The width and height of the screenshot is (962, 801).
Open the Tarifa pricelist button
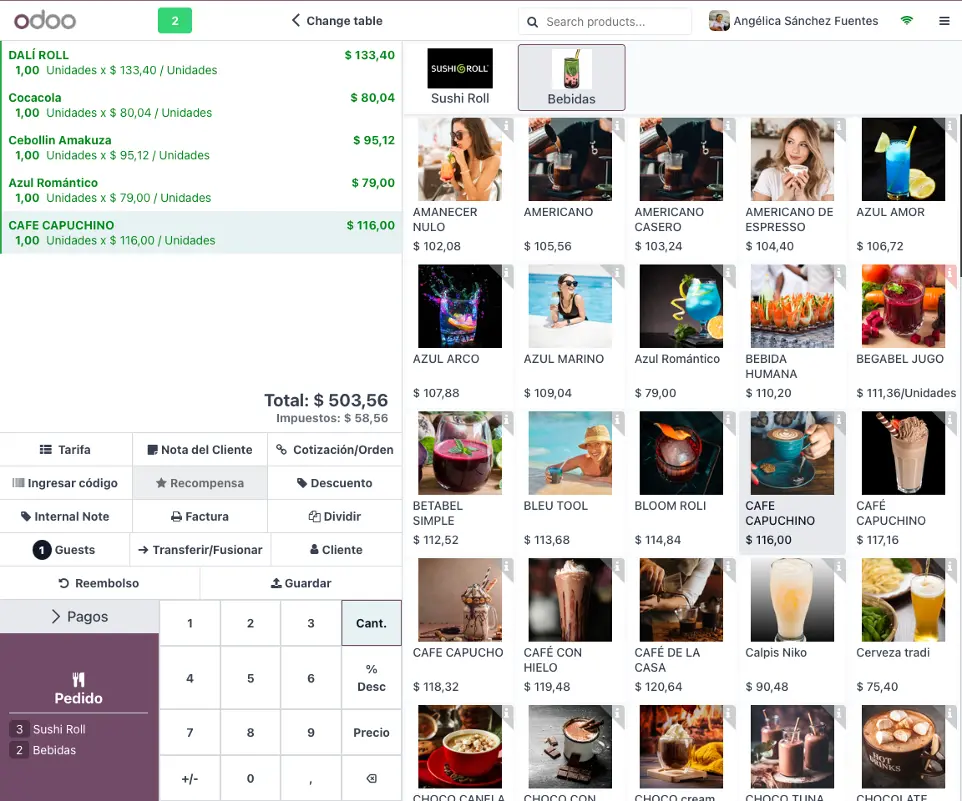66,450
